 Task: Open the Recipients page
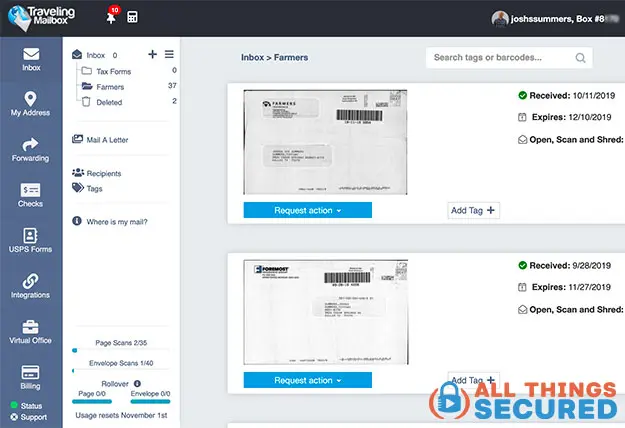coord(96,173)
